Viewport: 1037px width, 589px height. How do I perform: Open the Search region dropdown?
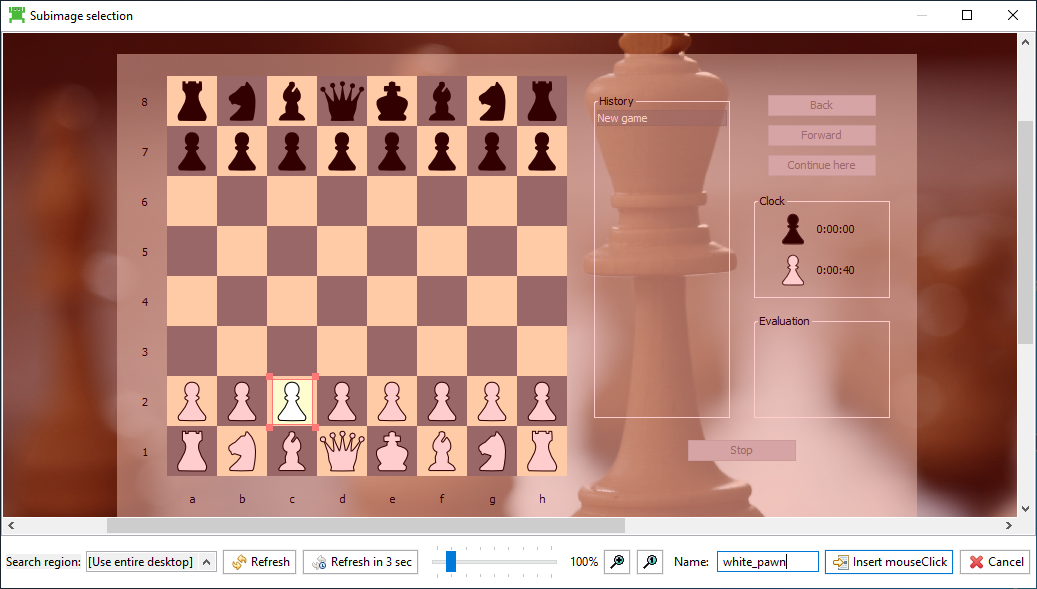coord(151,562)
